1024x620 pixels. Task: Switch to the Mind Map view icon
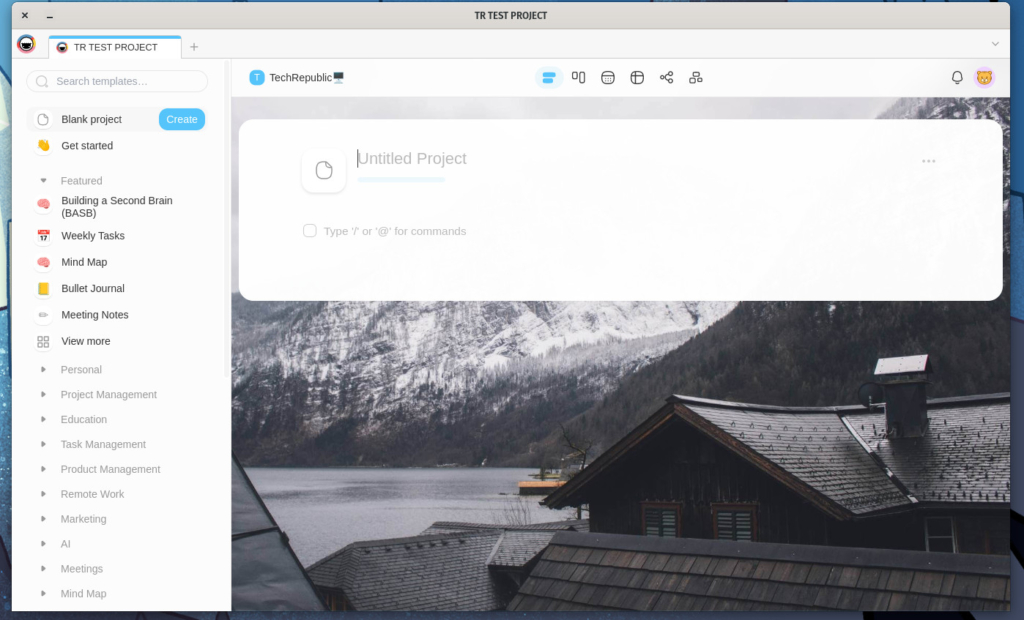click(667, 78)
